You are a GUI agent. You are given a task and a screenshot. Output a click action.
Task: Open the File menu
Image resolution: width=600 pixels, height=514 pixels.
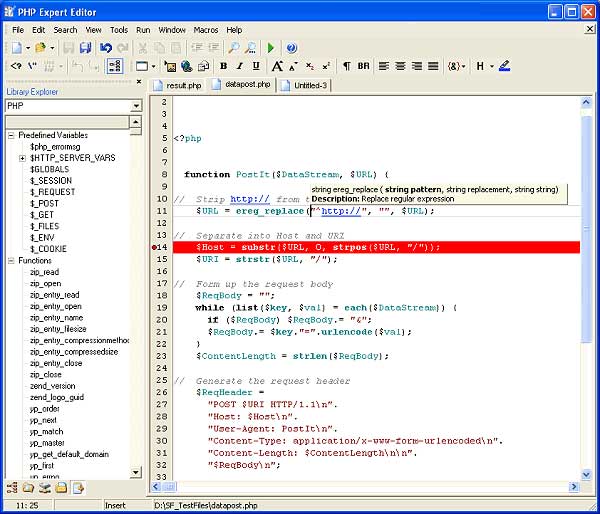[x=18, y=30]
